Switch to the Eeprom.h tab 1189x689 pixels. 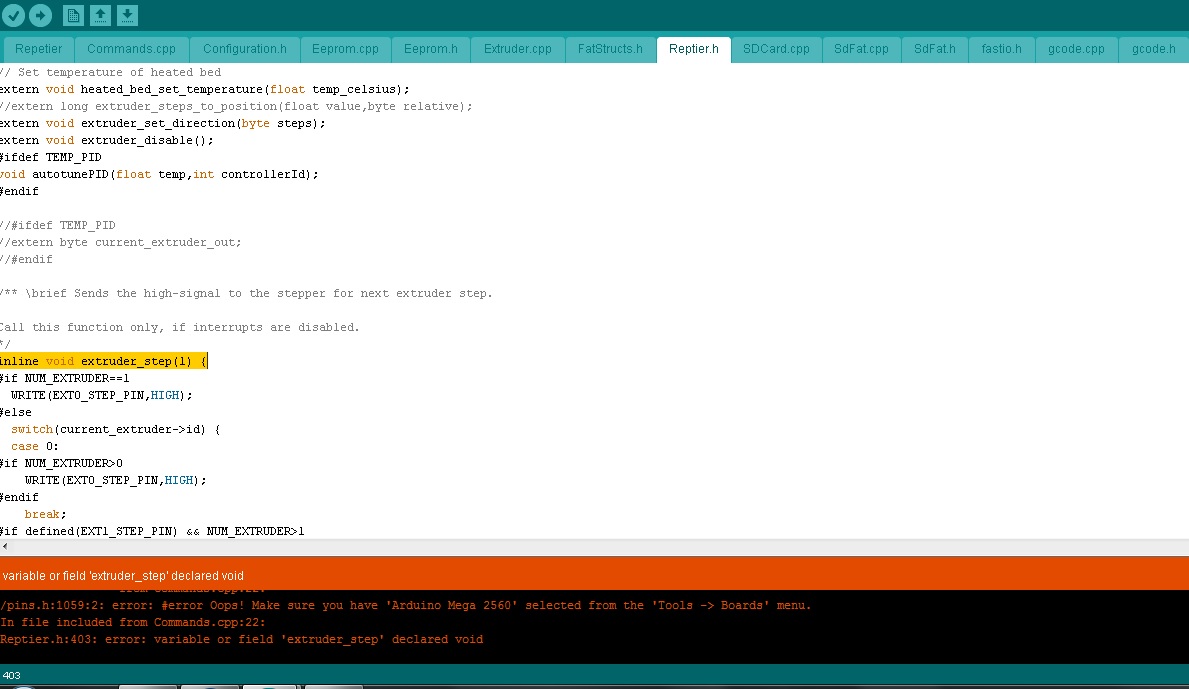tap(431, 49)
